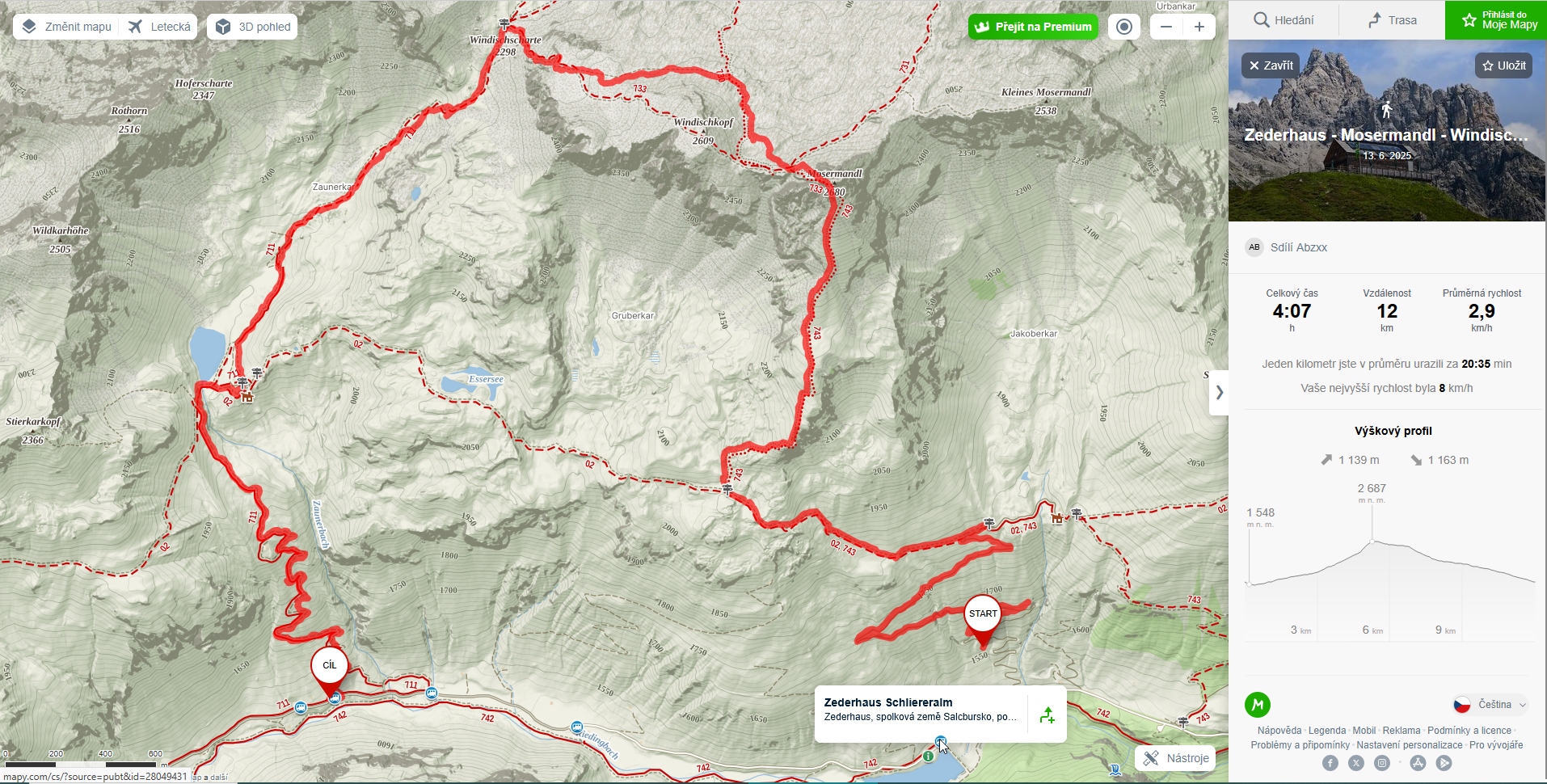Switch to the Trasa route tab
1547x784 pixels.
click(1392, 20)
